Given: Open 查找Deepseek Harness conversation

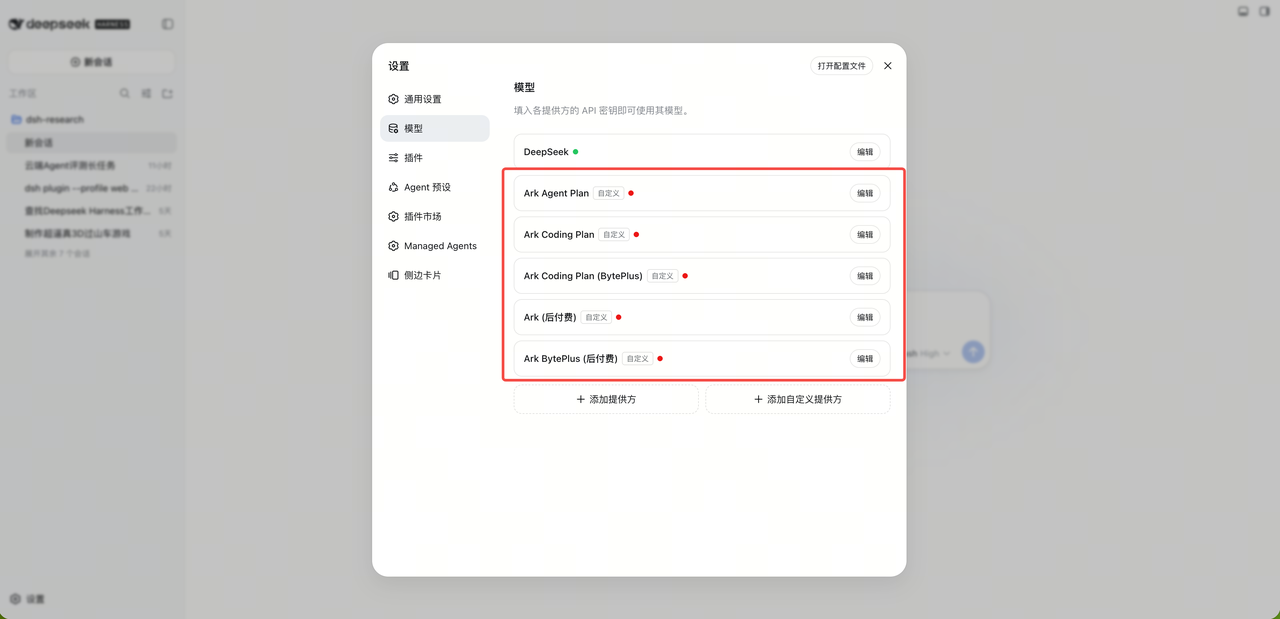Looking at the screenshot, I should pos(91,211).
